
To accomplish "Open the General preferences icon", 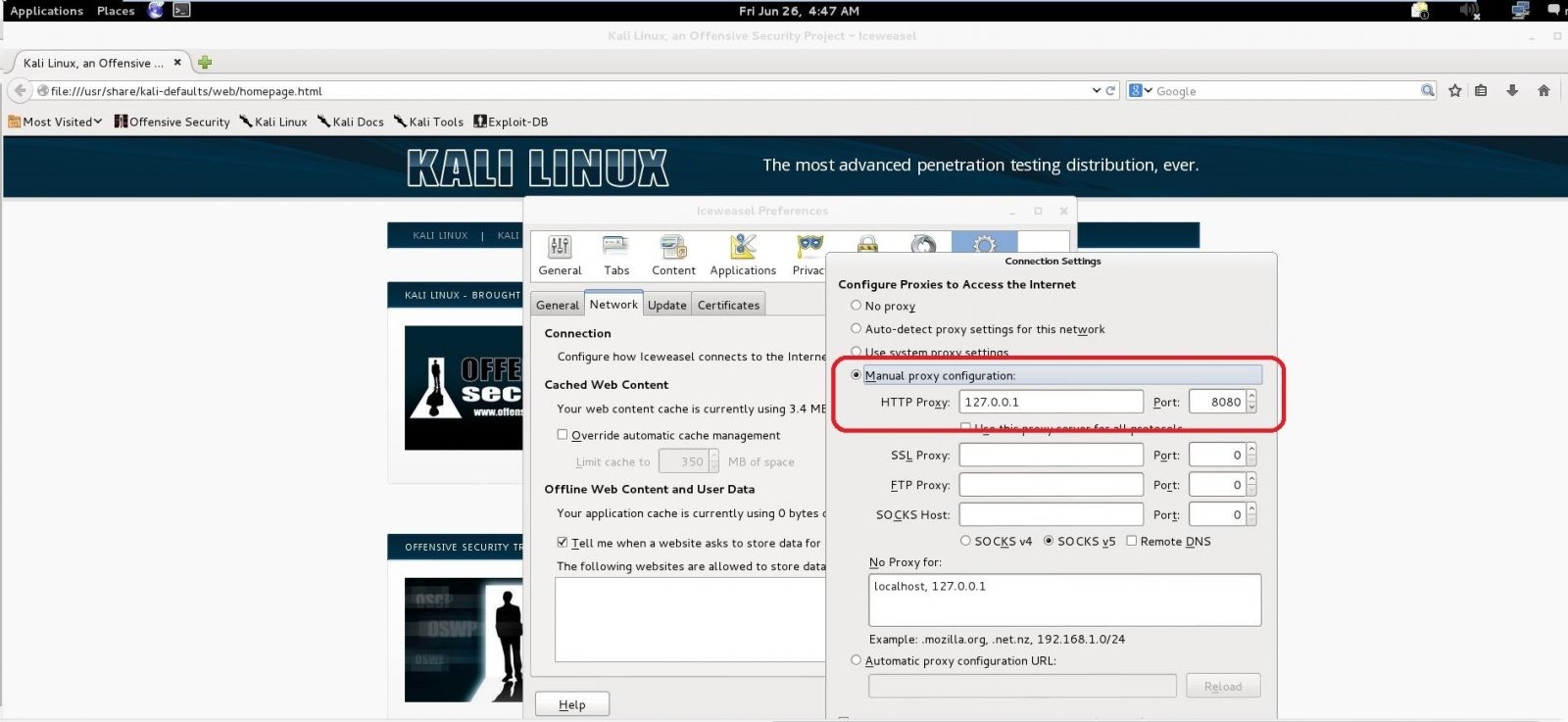I will point(560,256).
